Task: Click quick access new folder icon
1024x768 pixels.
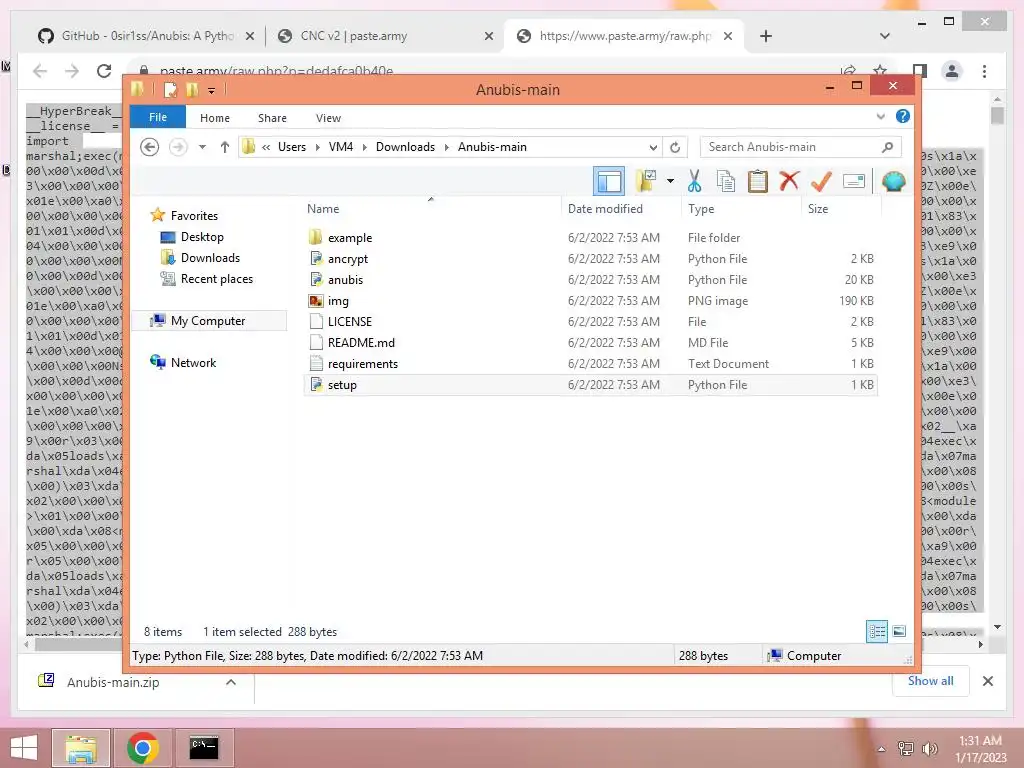Action: click(192, 89)
